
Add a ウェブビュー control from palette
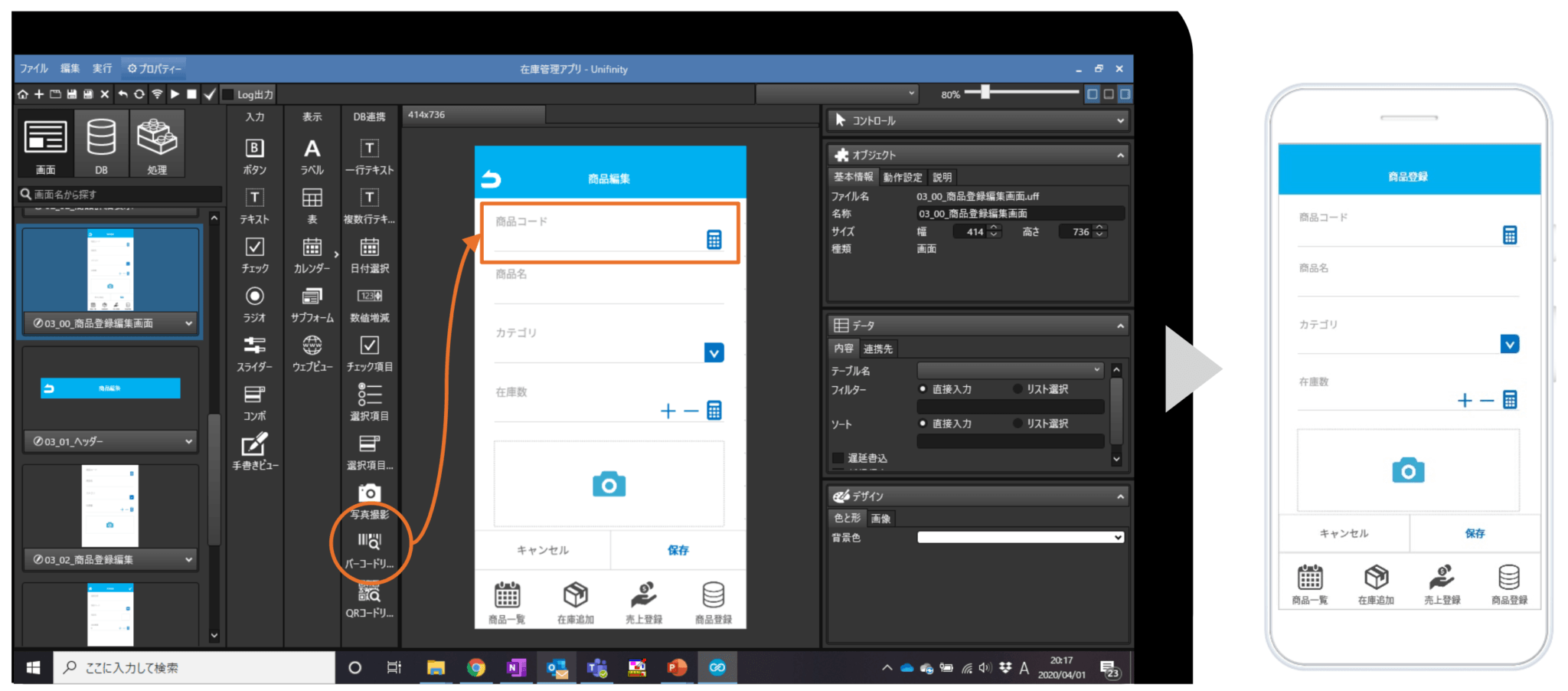point(312,354)
